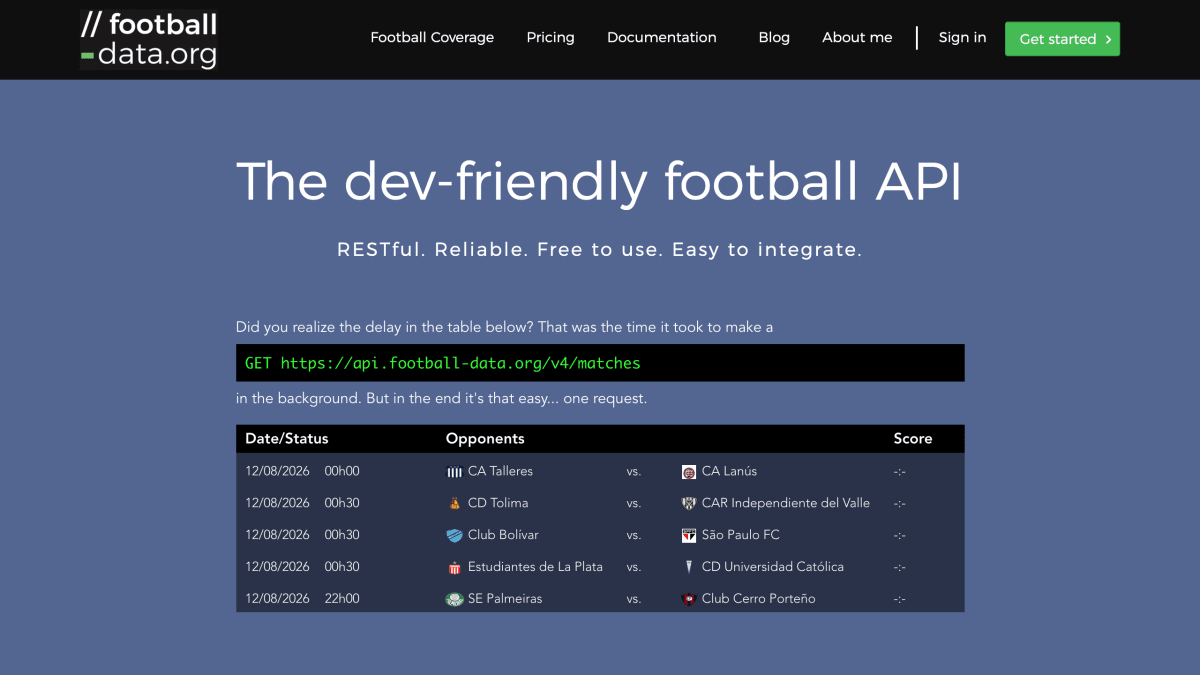The width and height of the screenshot is (1200, 675).
Task: Select the CD Tolima team name
Action: coord(498,503)
